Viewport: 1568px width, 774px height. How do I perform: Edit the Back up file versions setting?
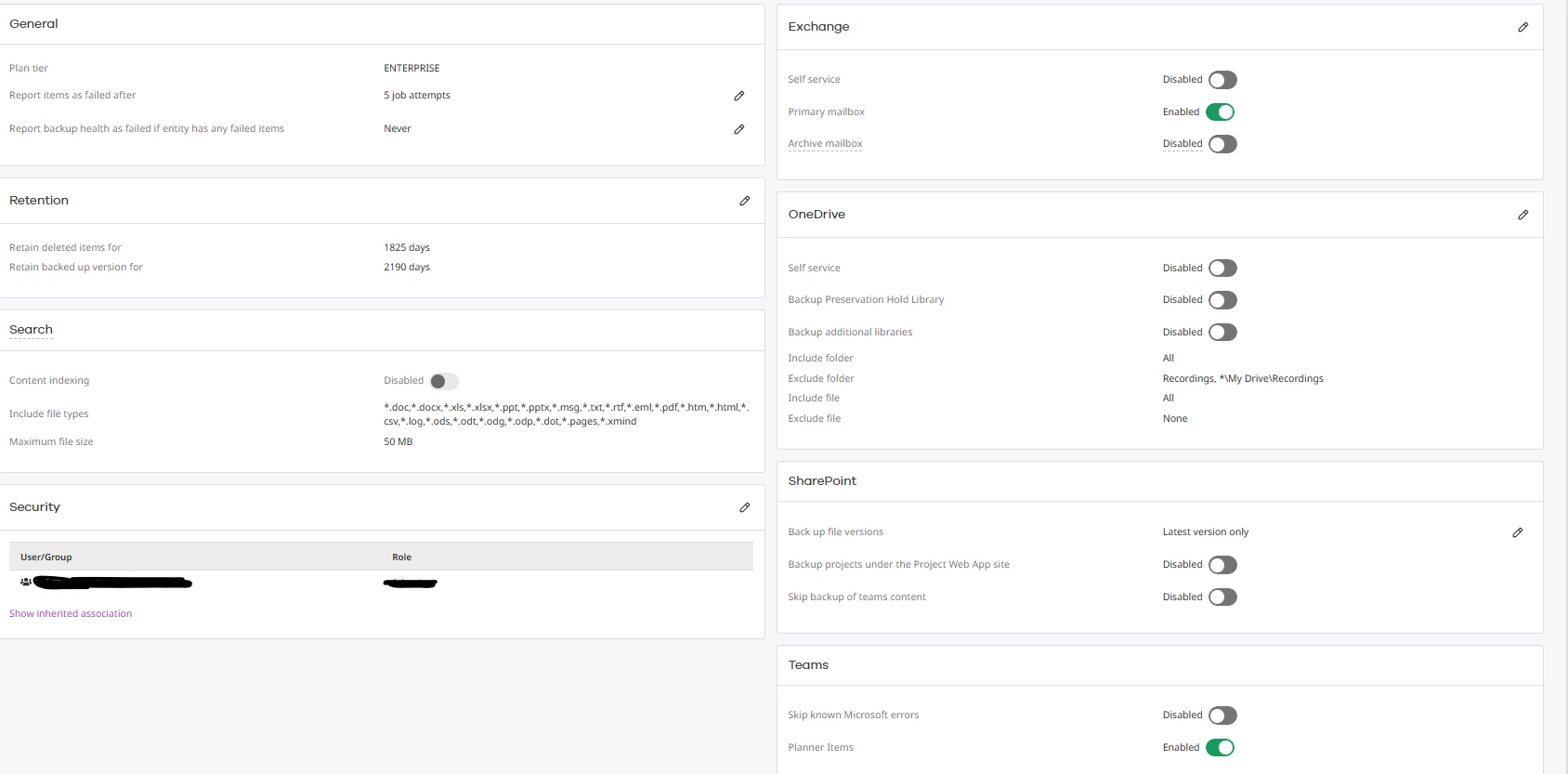(x=1517, y=532)
